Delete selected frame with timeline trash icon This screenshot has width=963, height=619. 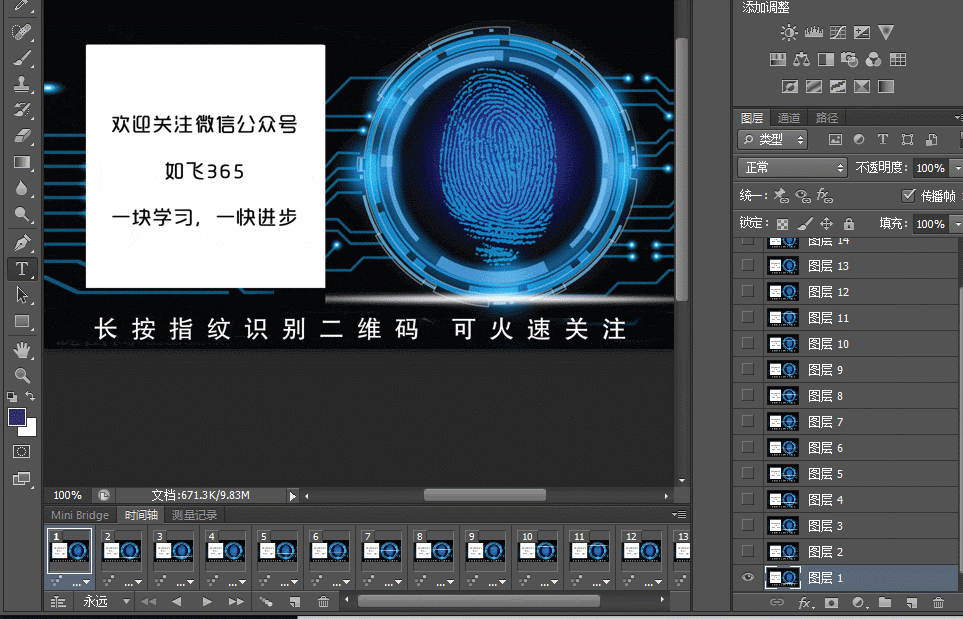323,601
